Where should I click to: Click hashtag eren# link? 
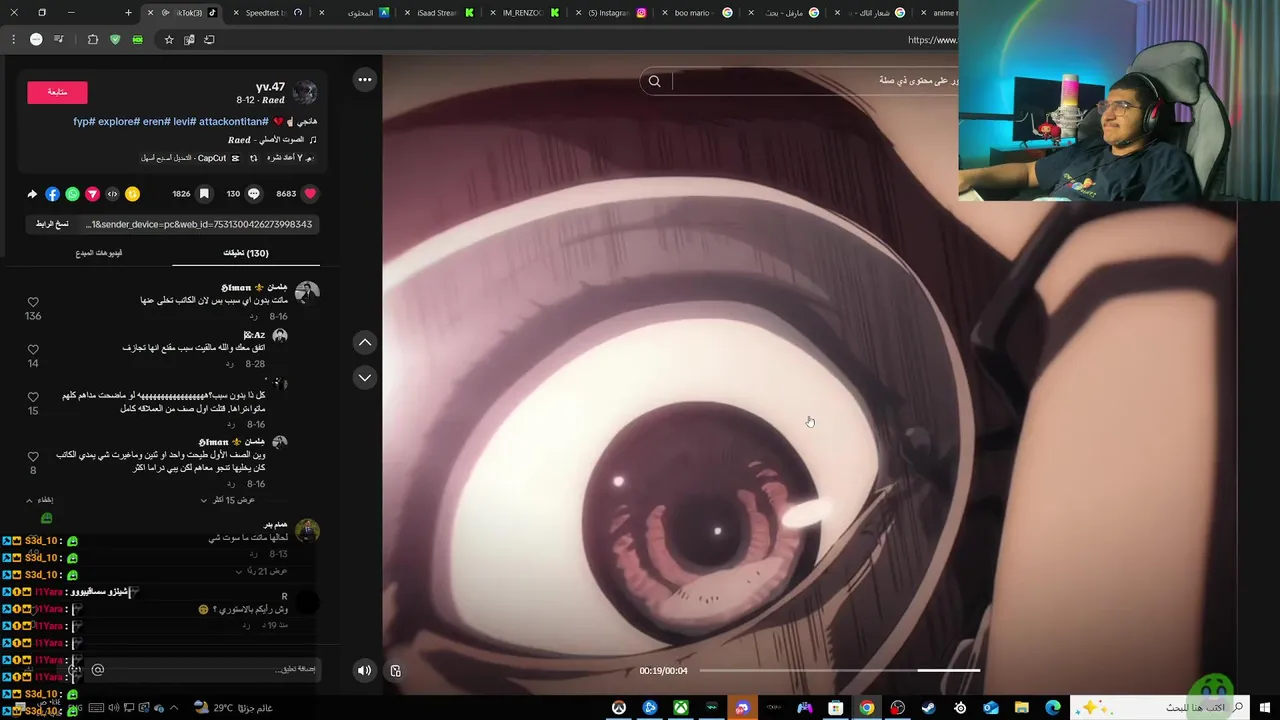157,121
